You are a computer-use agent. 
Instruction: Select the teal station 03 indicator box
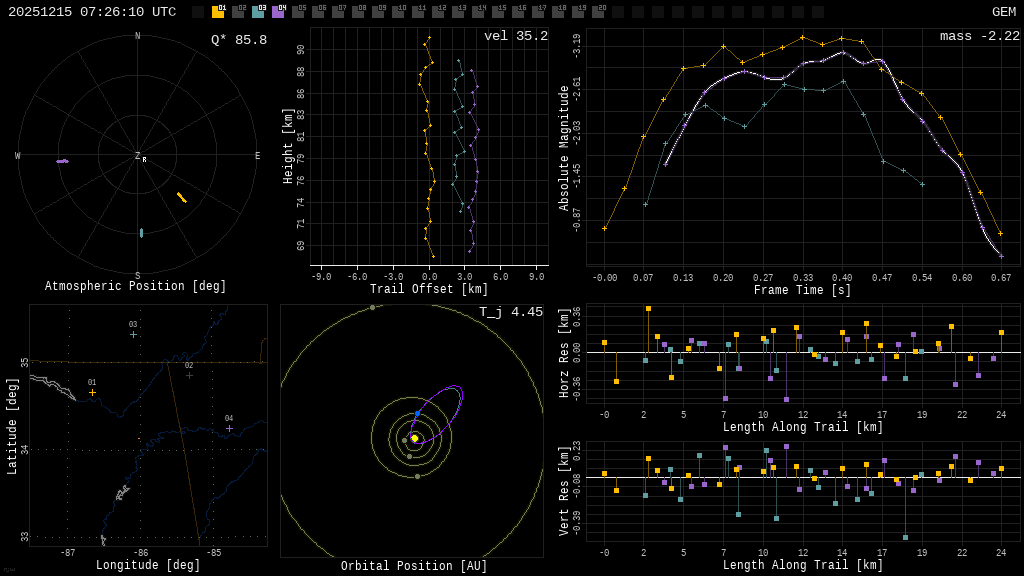click(x=258, y=12)
